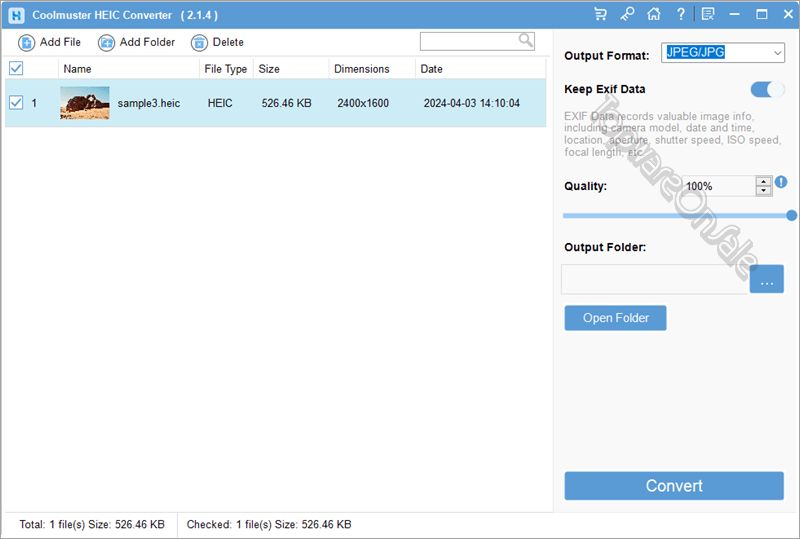Open the home page icon

click(654, 14)
